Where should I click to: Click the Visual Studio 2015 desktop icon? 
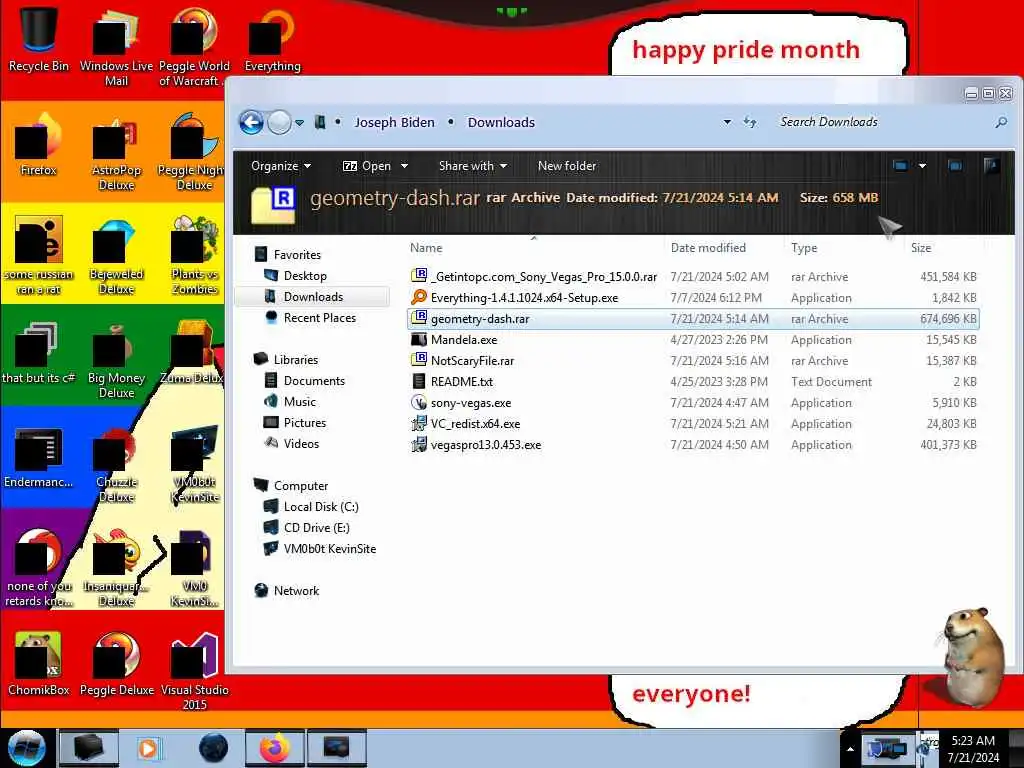click(194, 671)
